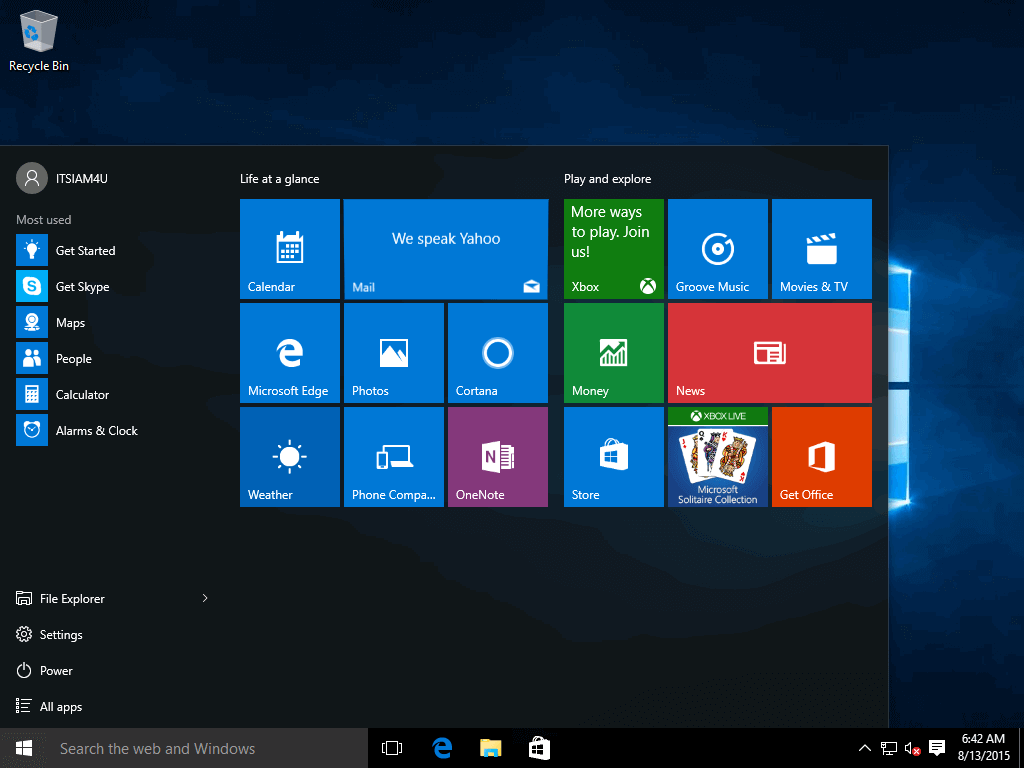1024x768 pixels.
Task: Launch Groove Music tile
Action: coord(717,249)
